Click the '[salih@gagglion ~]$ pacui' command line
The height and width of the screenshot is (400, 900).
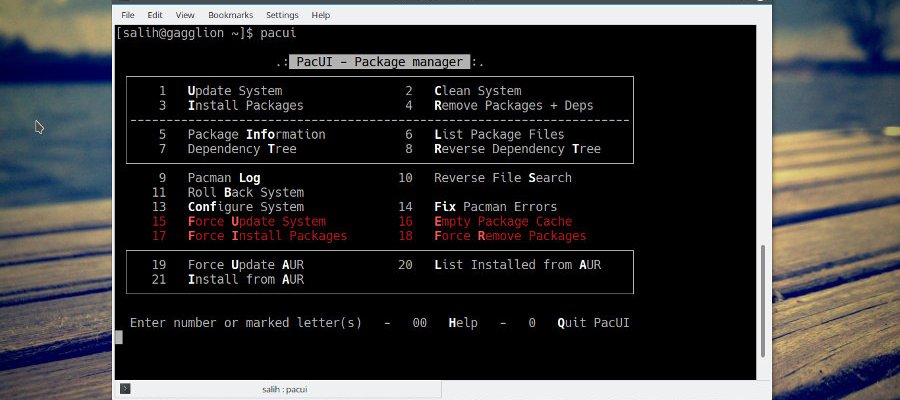(x=206, y=33)
